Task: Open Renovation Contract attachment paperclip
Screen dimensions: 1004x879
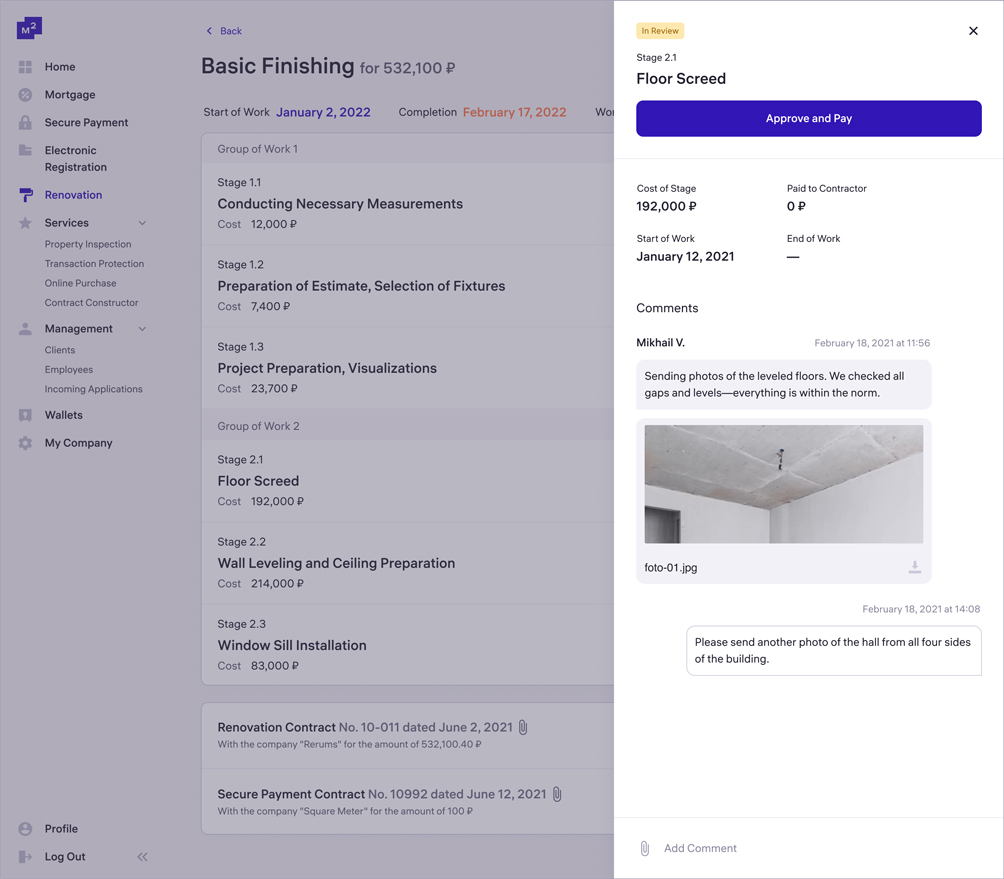Action: [523, 727]
